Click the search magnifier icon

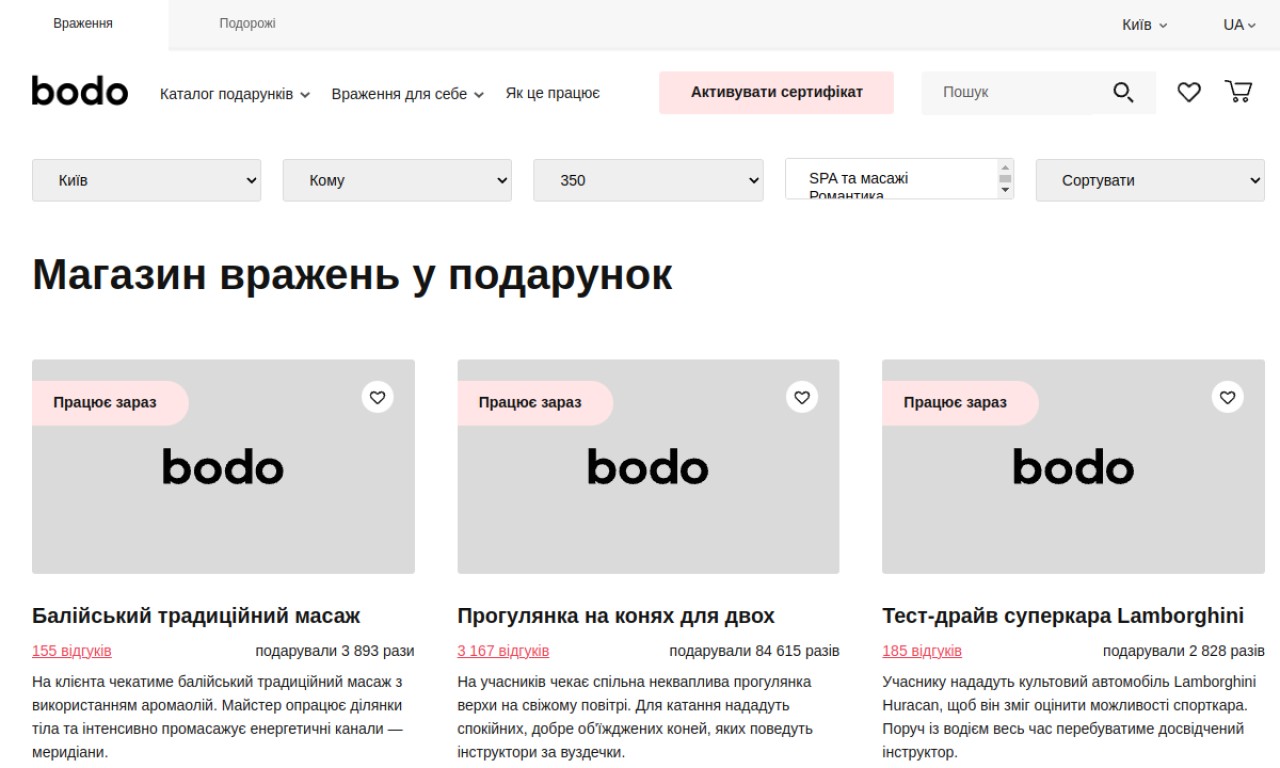1123,93
